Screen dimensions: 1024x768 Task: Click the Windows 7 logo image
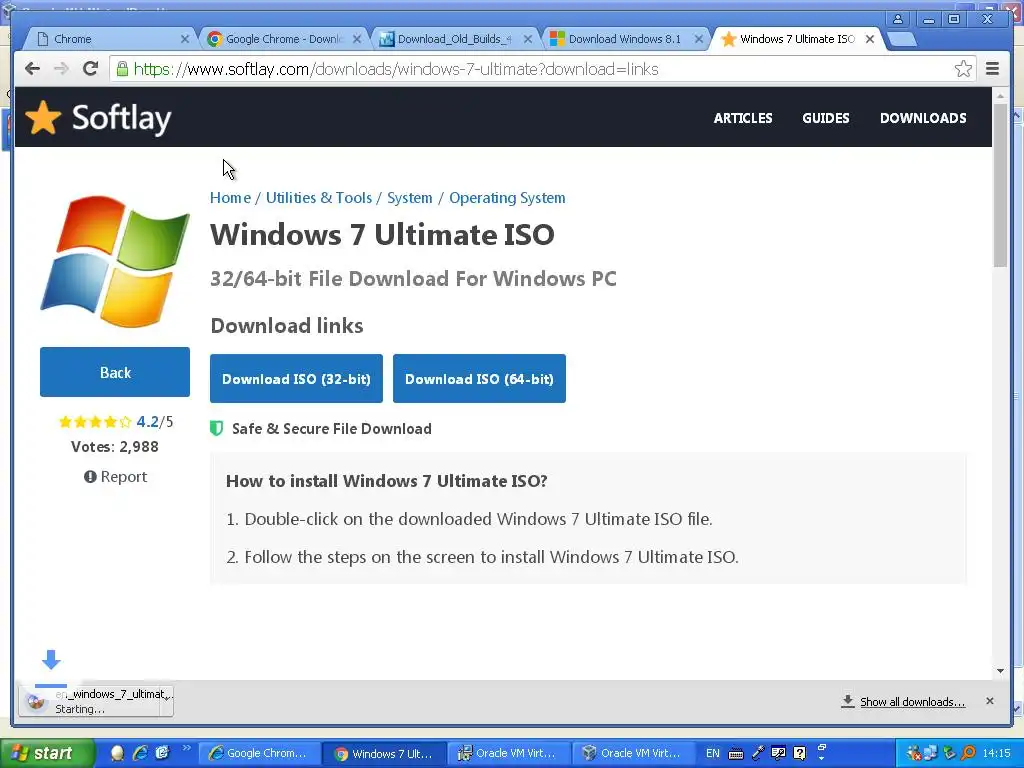115,261
